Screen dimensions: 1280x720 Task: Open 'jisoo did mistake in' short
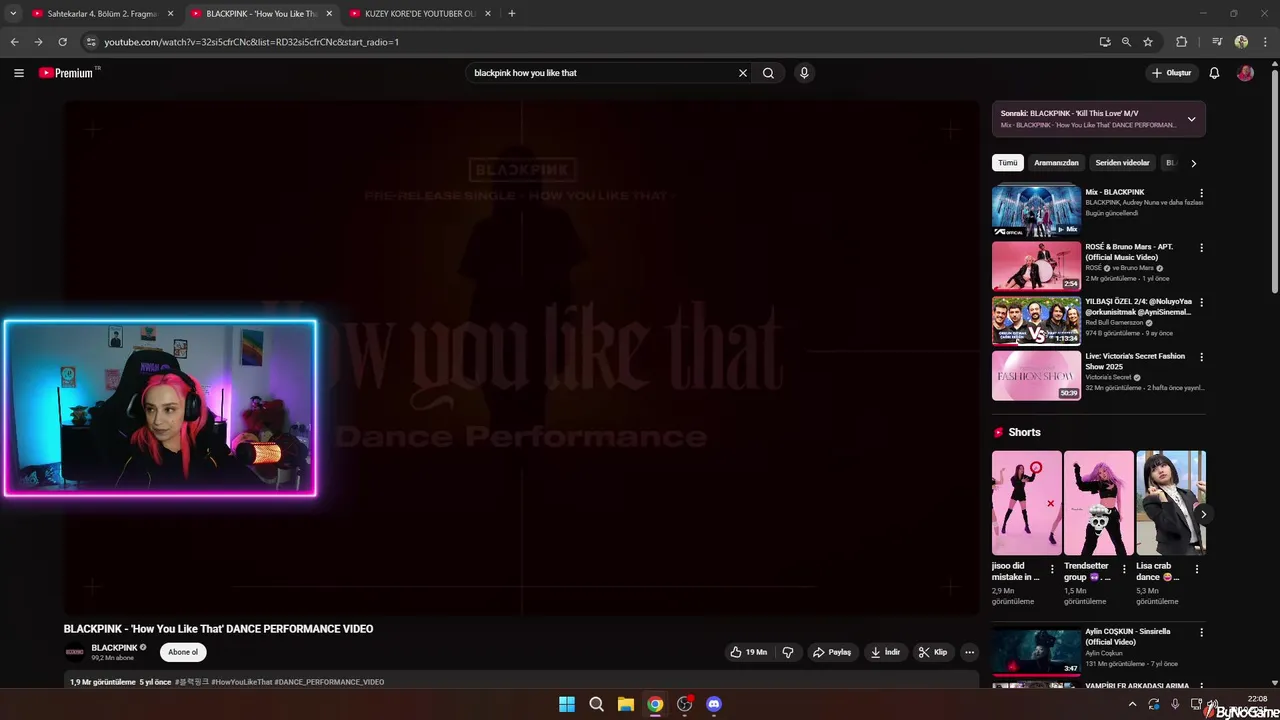[1026, 503]
